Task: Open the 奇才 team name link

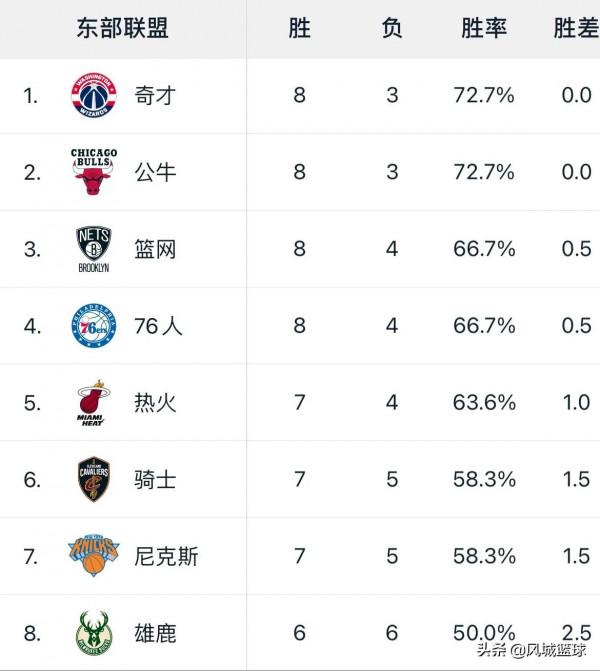Action: 155,96
